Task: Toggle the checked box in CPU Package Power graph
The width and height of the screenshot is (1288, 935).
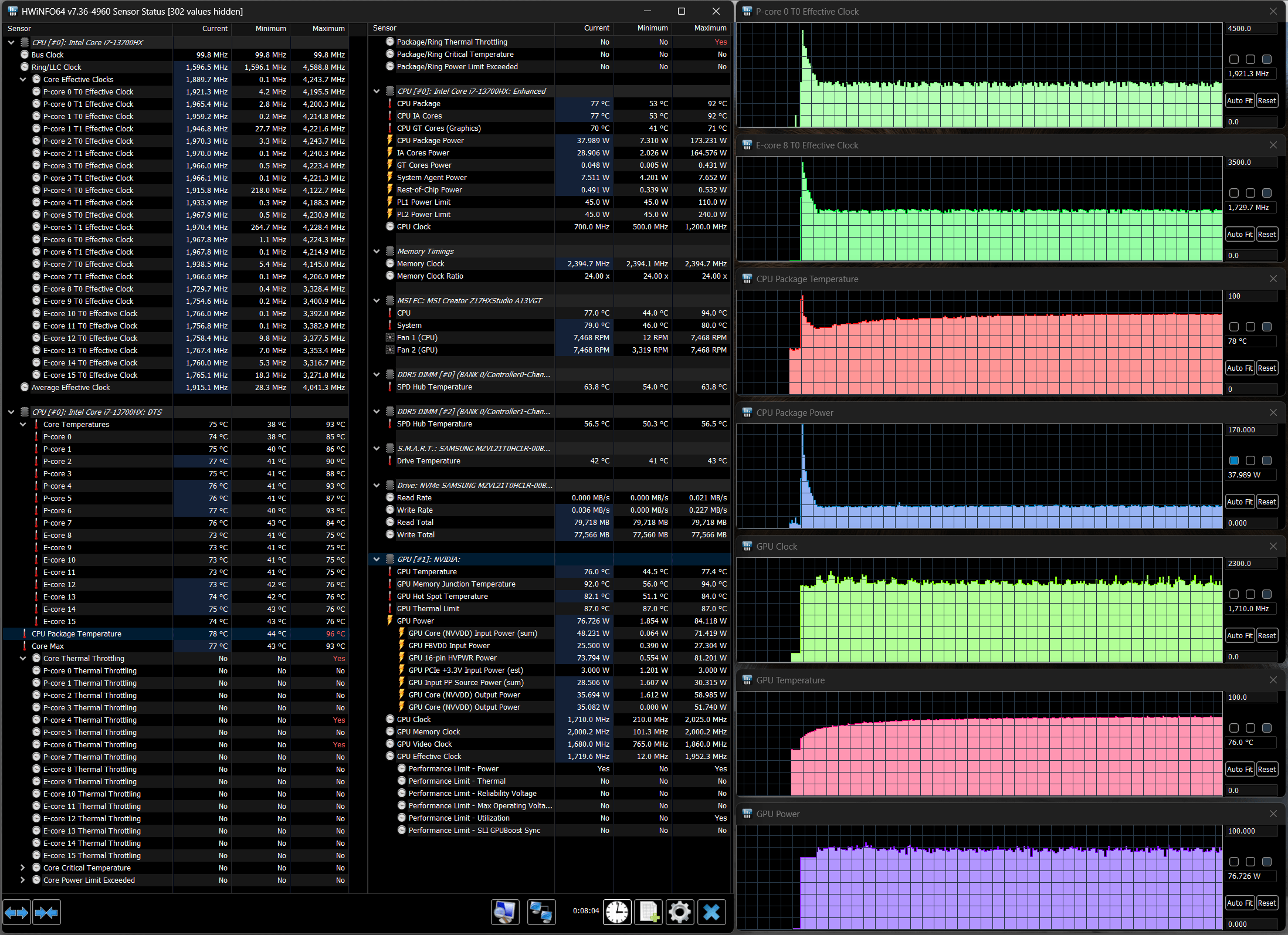Action: [x=1234, y=460]
